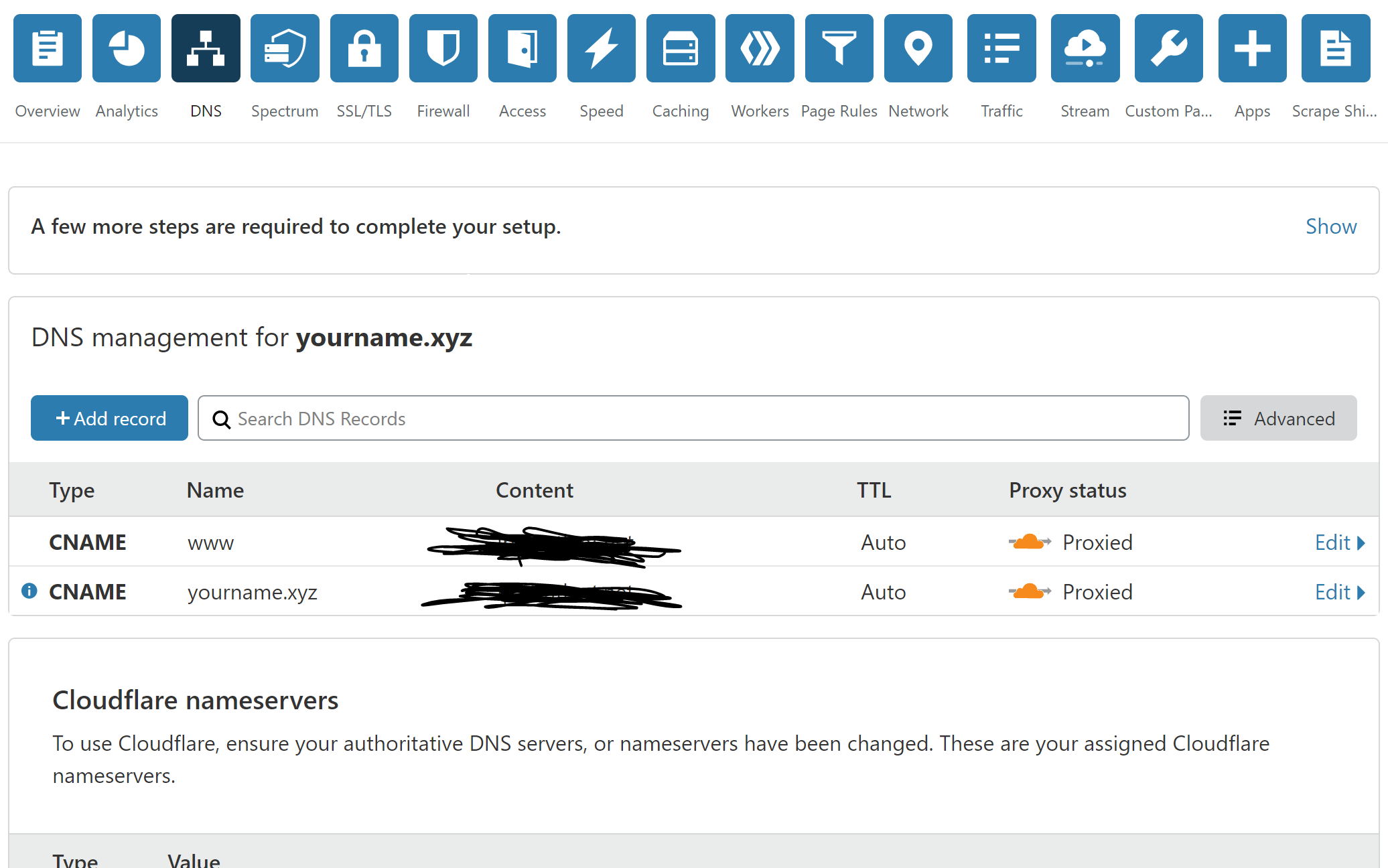
Task: Click the Auto TTL of www record
Action: pyautogui.click(x=884, y=542)
